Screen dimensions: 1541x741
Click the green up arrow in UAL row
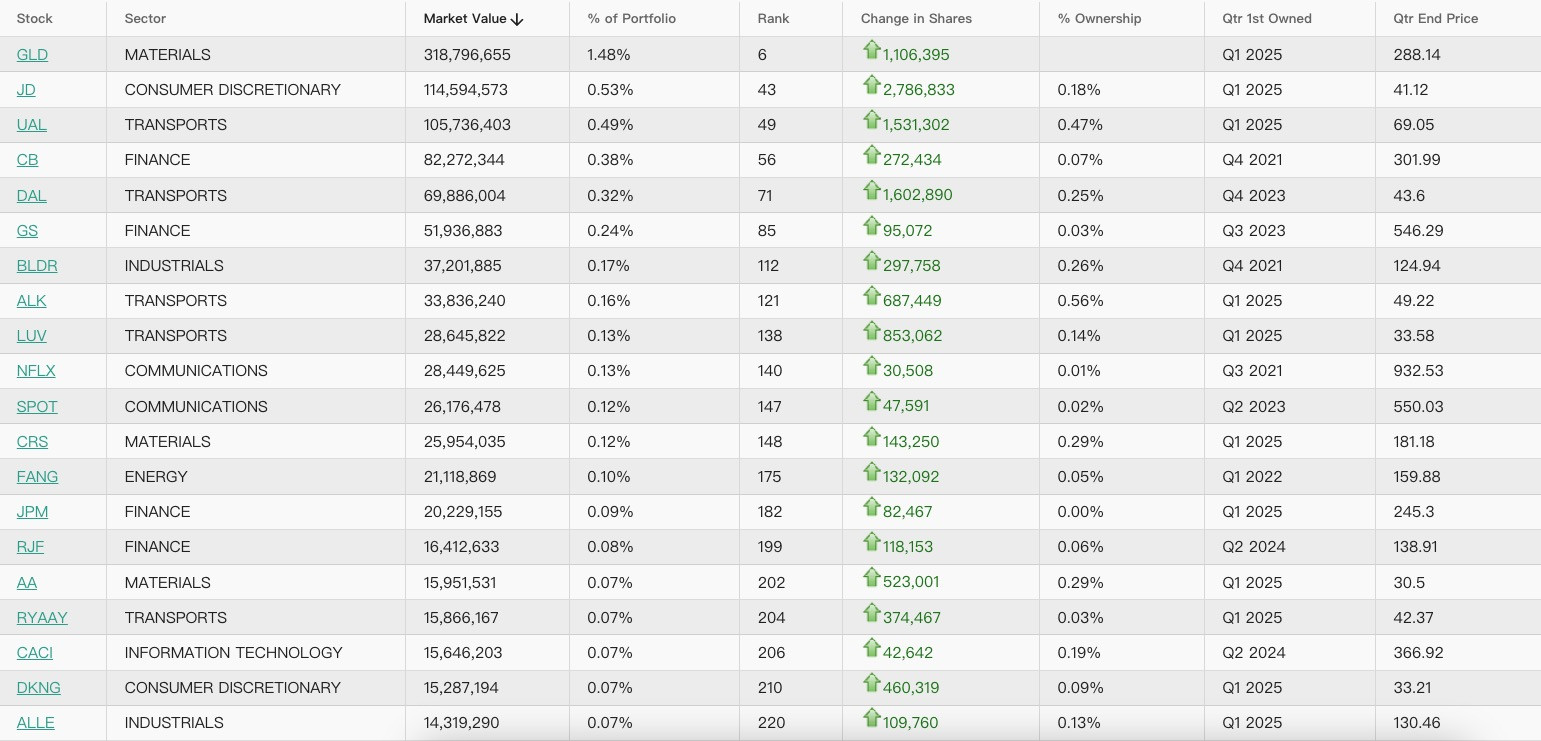pyautogui.click(x=871, y=119)
